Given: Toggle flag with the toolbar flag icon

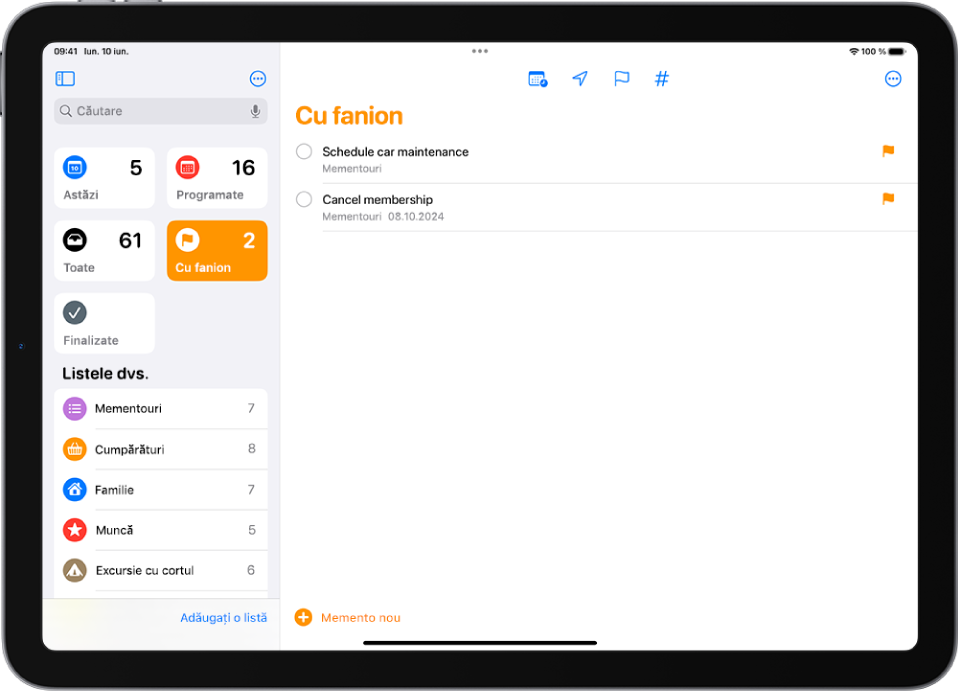Looking at the screenshot, I should point(621,78).
